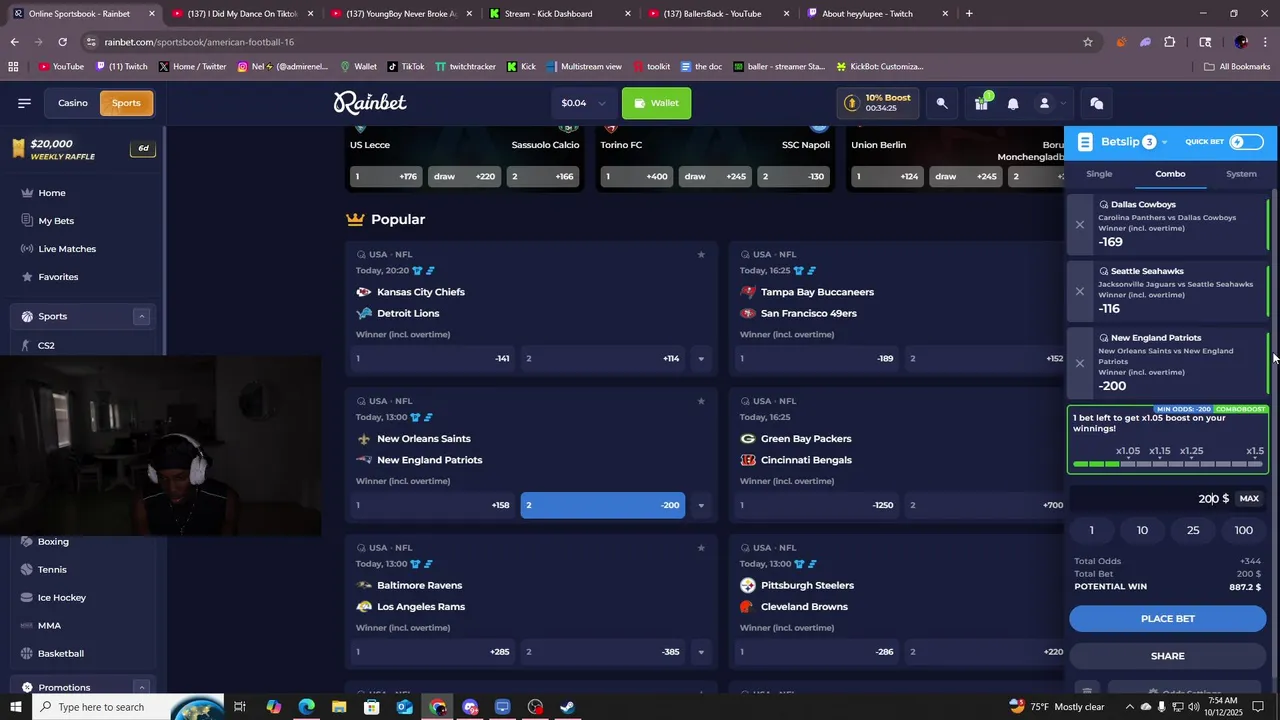1280x720 pixels.
Task: Click the Home crown icon in sidebar
Action: click(27, 193)
